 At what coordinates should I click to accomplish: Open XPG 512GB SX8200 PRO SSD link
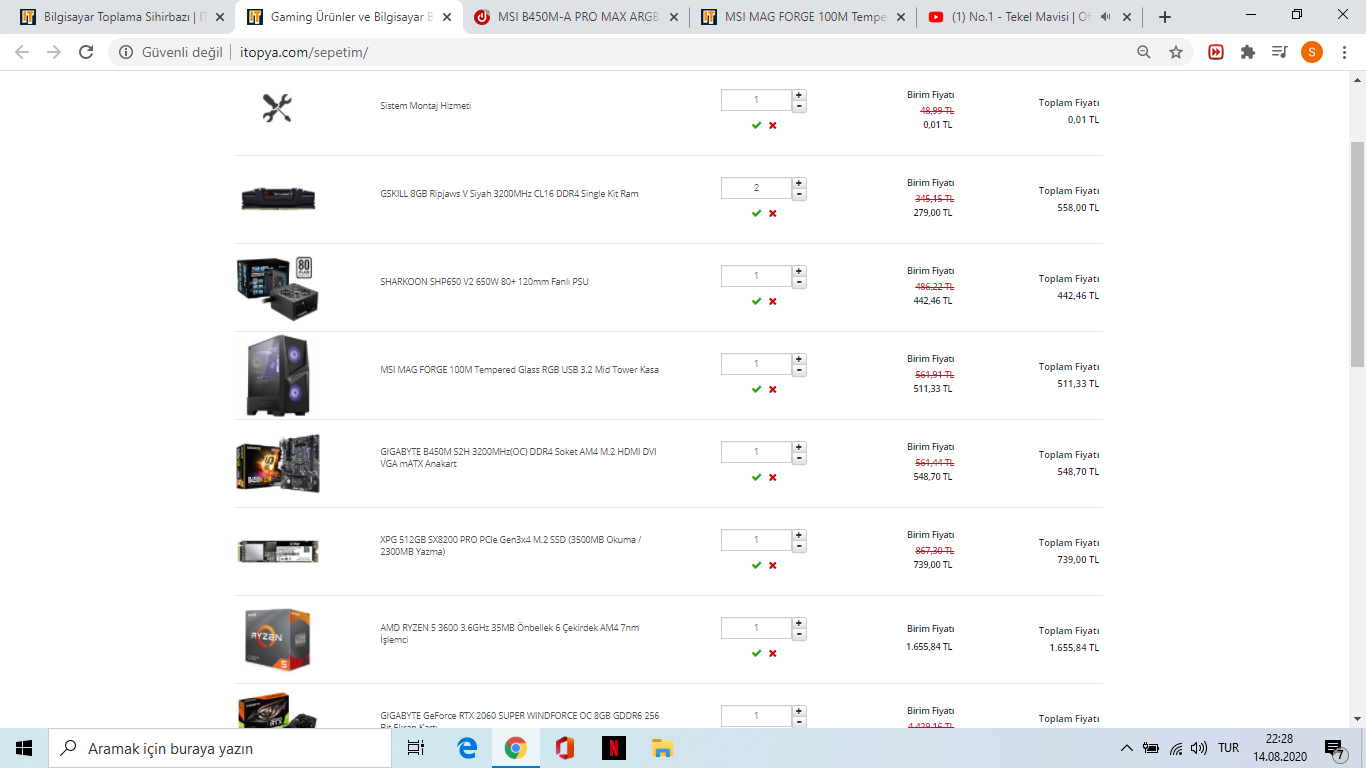click(510, 546)
